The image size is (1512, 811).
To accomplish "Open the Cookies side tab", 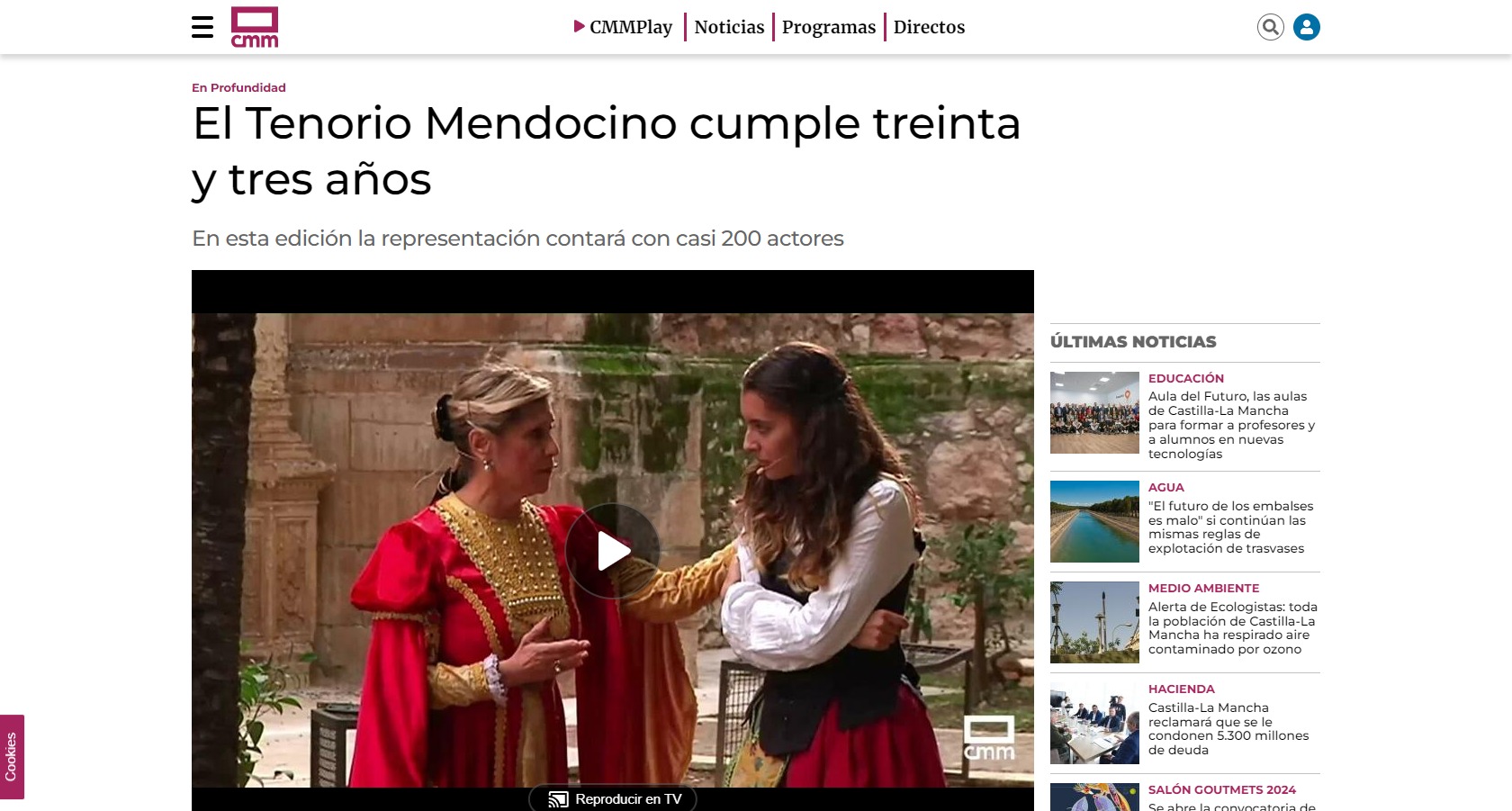I will tap(12, 757).
